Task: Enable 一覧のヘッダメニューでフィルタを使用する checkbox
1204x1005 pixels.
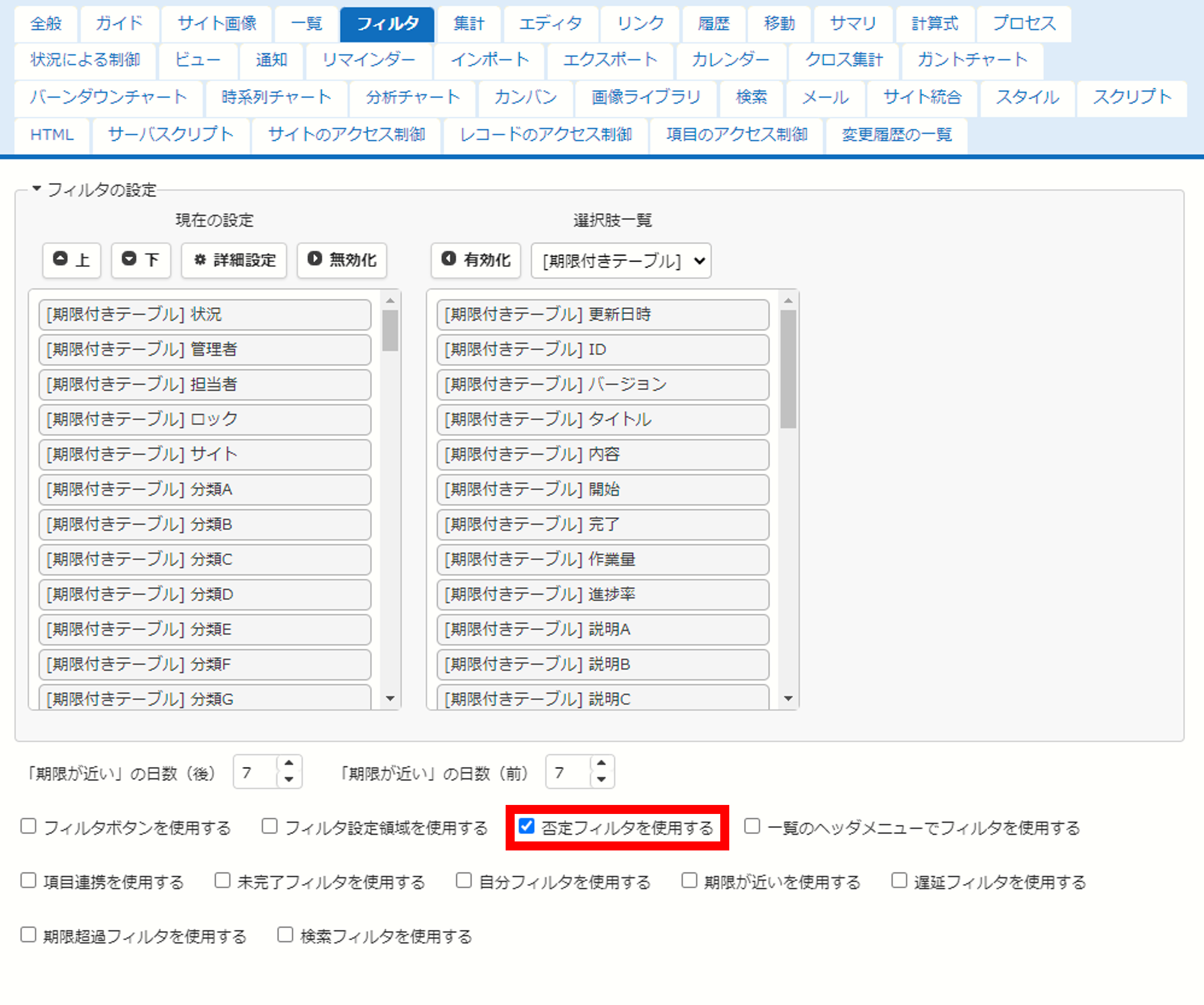Action: (x=752, y=826)
